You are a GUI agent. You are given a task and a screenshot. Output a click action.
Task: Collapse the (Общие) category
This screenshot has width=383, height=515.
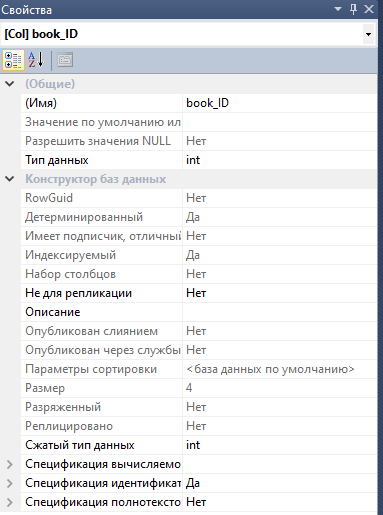pos(10,84)
